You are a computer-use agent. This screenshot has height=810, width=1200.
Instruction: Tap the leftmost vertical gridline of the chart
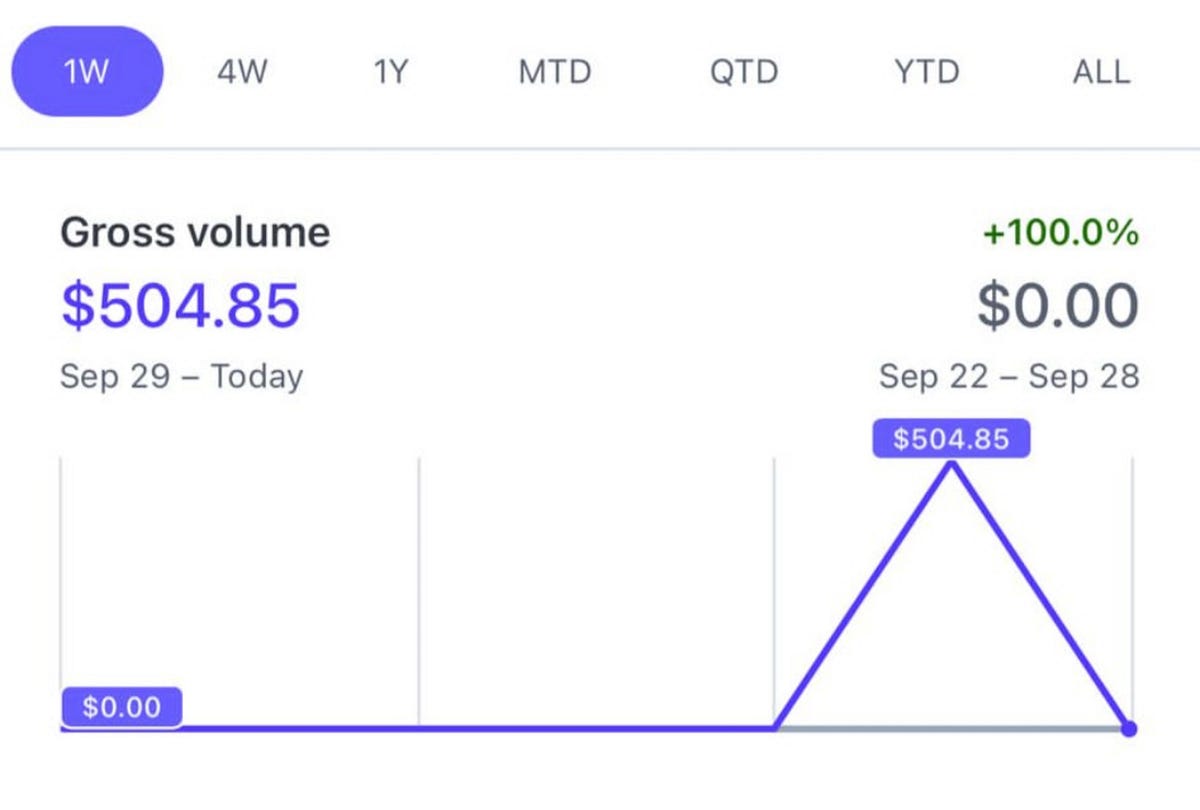pyautogui.click(x=61, y=573)
